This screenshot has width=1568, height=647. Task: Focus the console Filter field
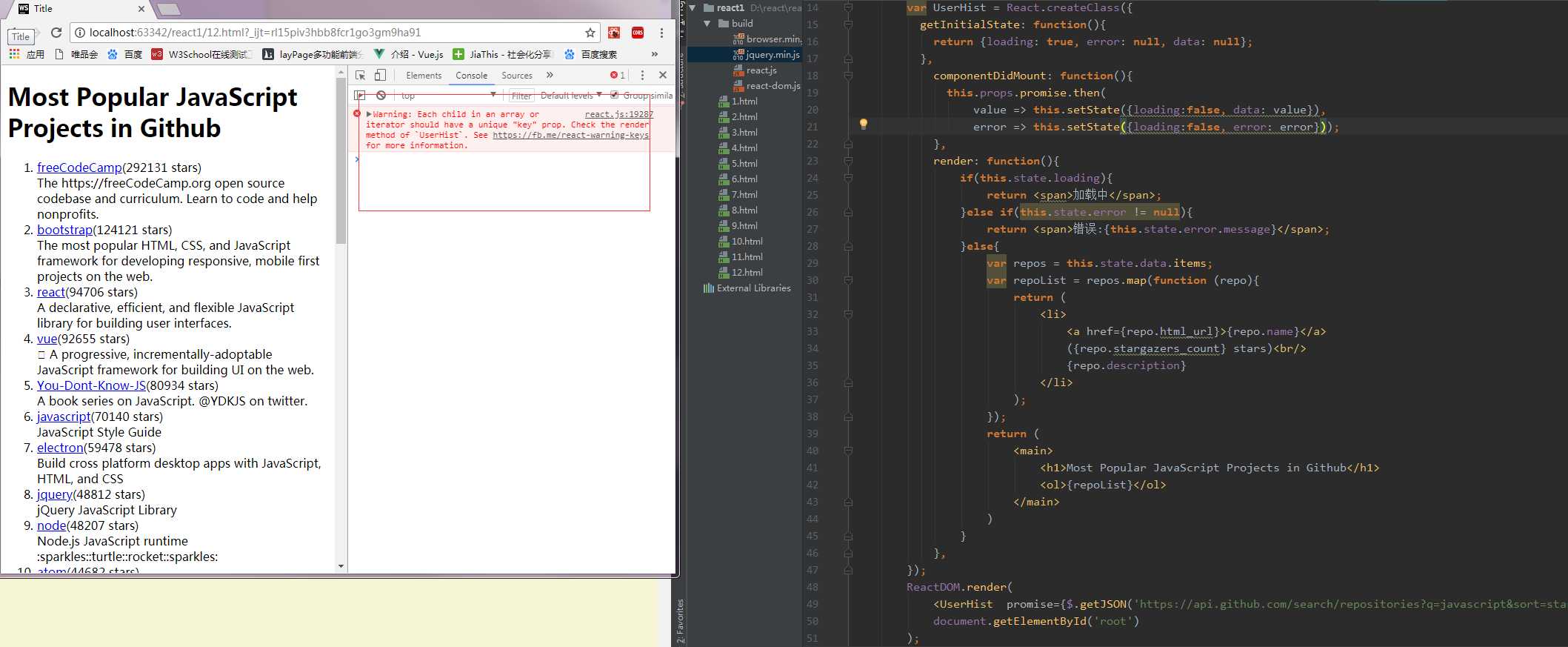coord(521,96)
